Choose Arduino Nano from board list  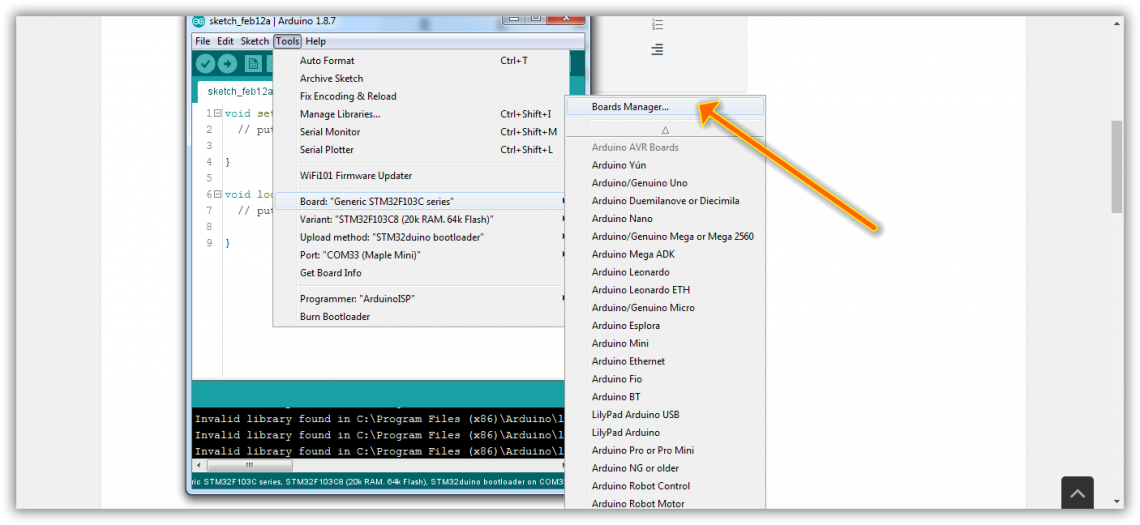[622, 219]
